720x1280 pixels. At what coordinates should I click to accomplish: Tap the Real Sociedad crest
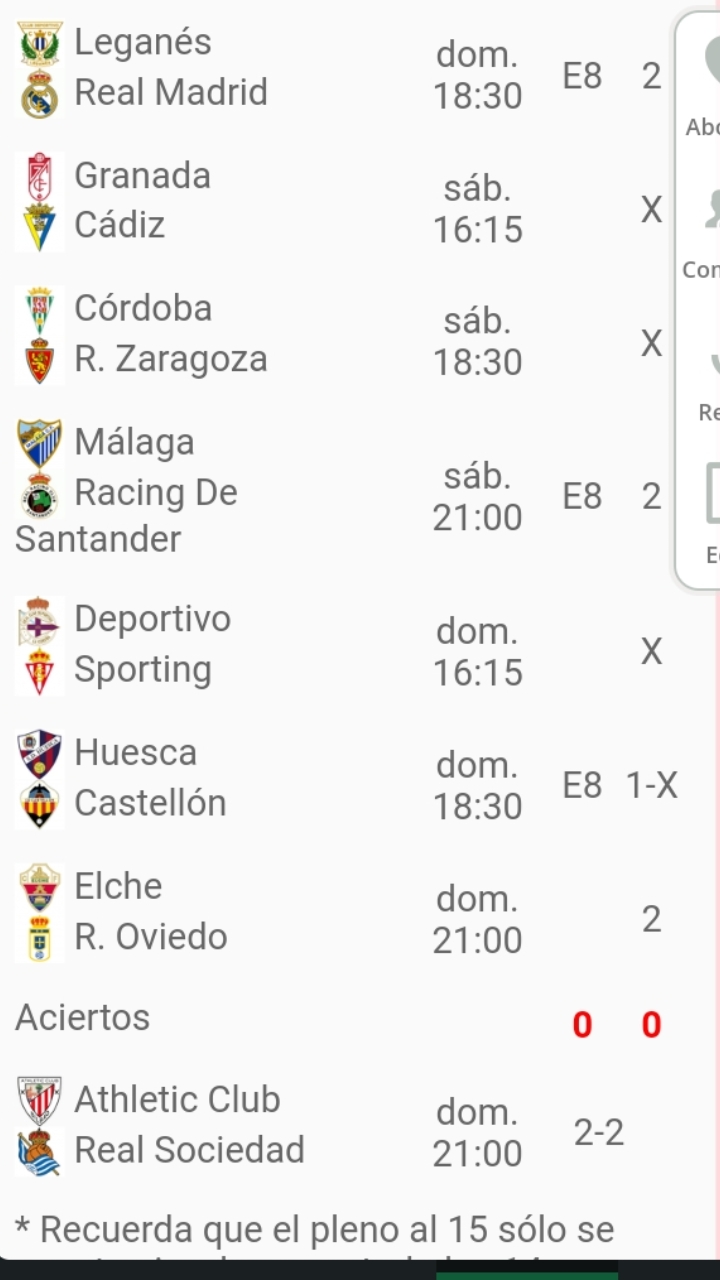[x=40, y=1152]
